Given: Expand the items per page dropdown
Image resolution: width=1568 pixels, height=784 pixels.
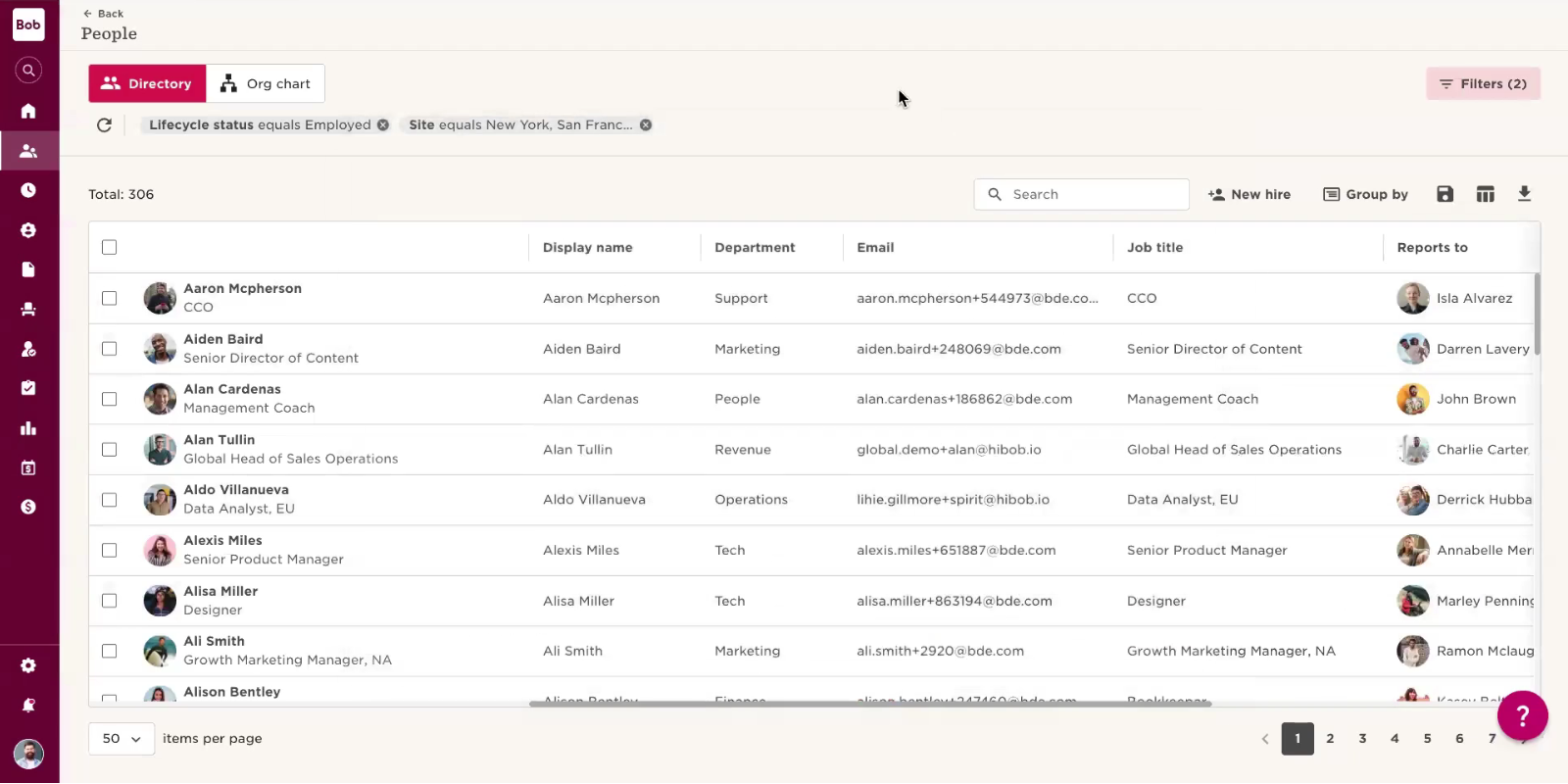Looking at the screenshot, I should (122, 739).
